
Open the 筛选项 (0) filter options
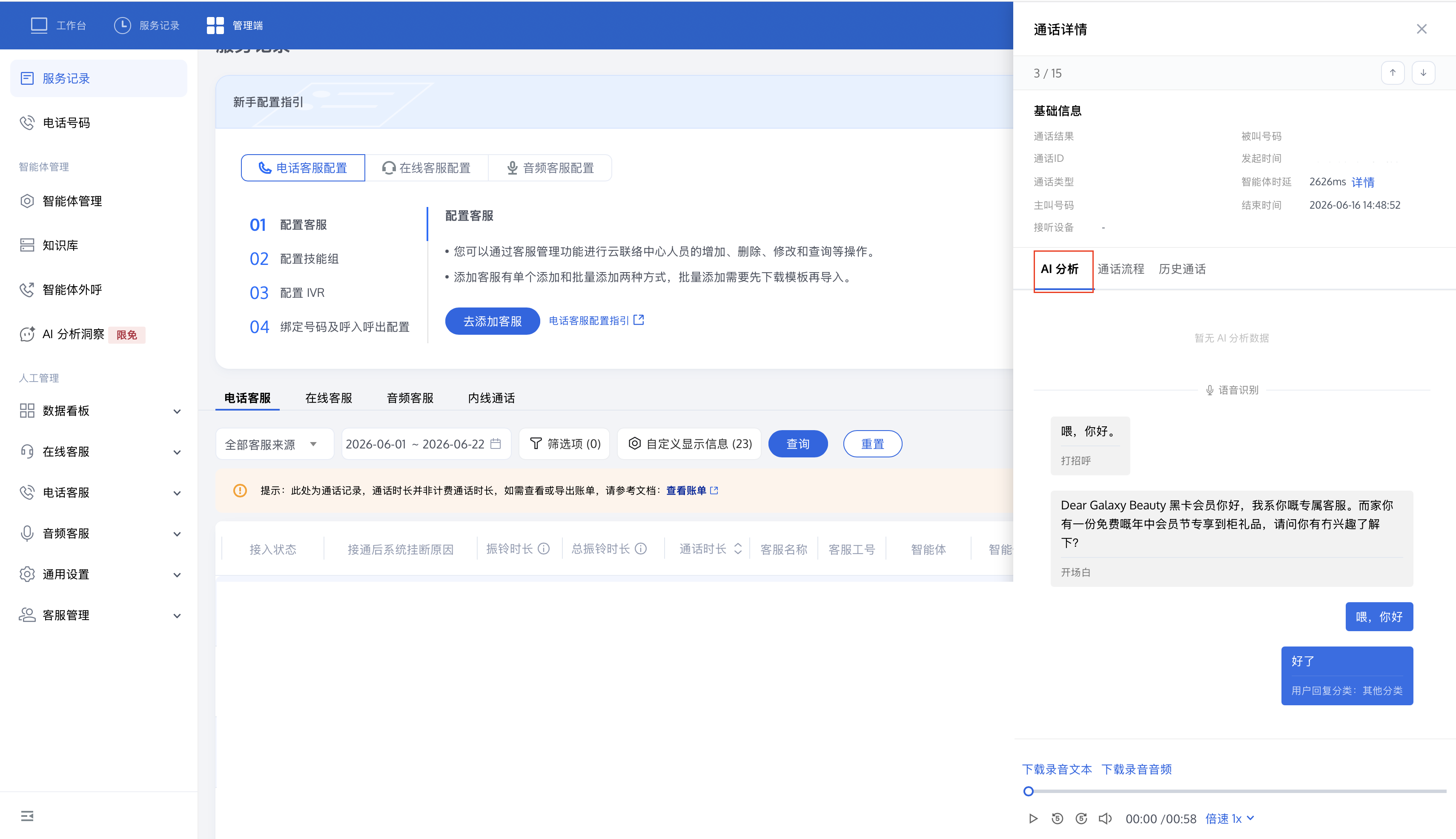click(x=565, y=444)
